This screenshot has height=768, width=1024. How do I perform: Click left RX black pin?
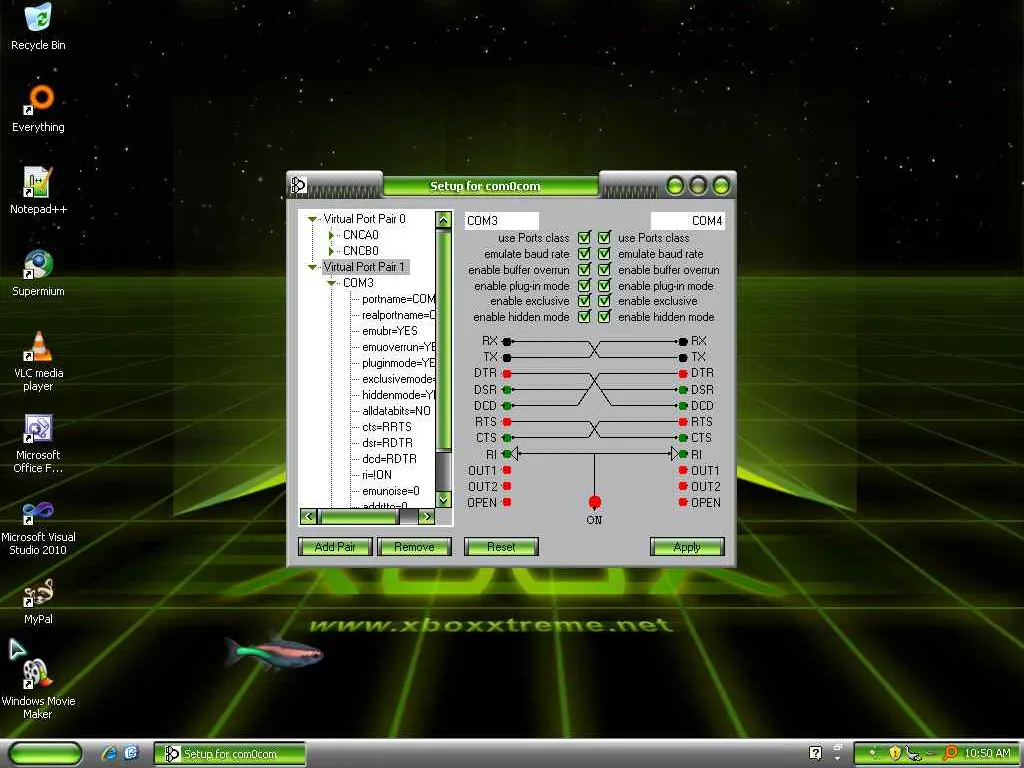tap(507, 342)
